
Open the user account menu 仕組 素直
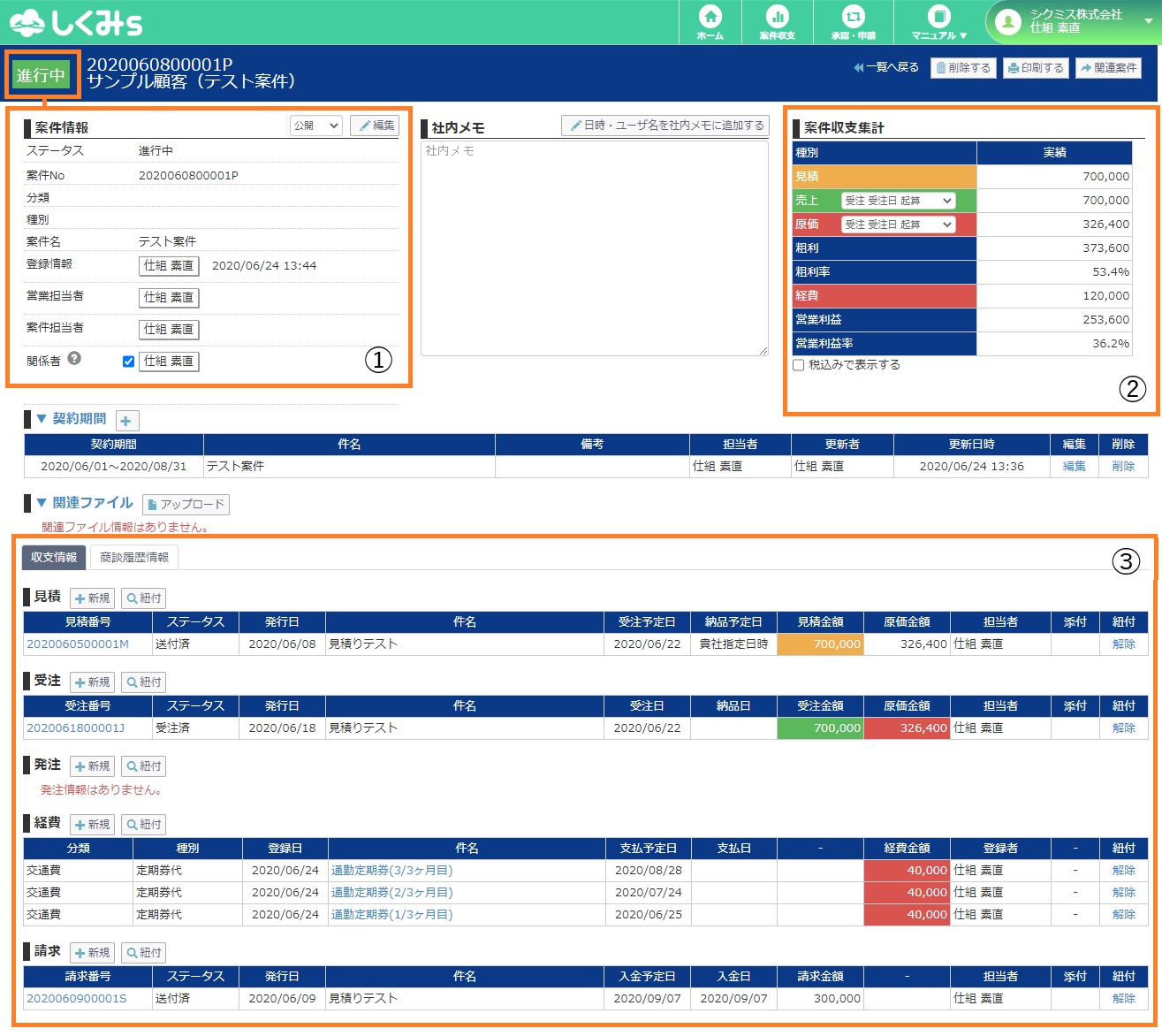(1073, 22)
